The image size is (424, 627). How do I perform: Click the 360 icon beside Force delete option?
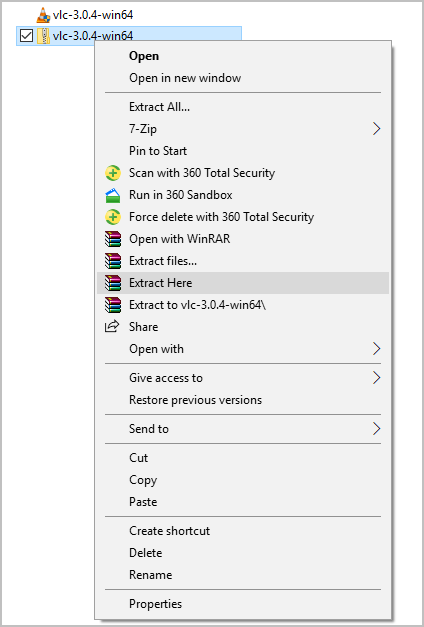(x=113, y=217)
